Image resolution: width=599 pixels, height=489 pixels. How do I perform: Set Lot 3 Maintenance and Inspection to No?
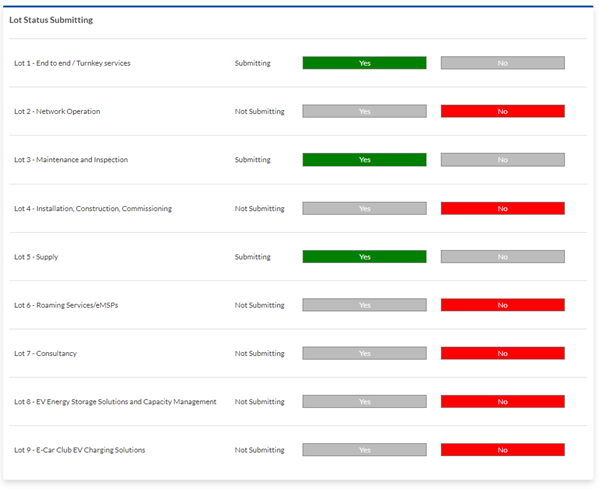[x=503, y=160]
